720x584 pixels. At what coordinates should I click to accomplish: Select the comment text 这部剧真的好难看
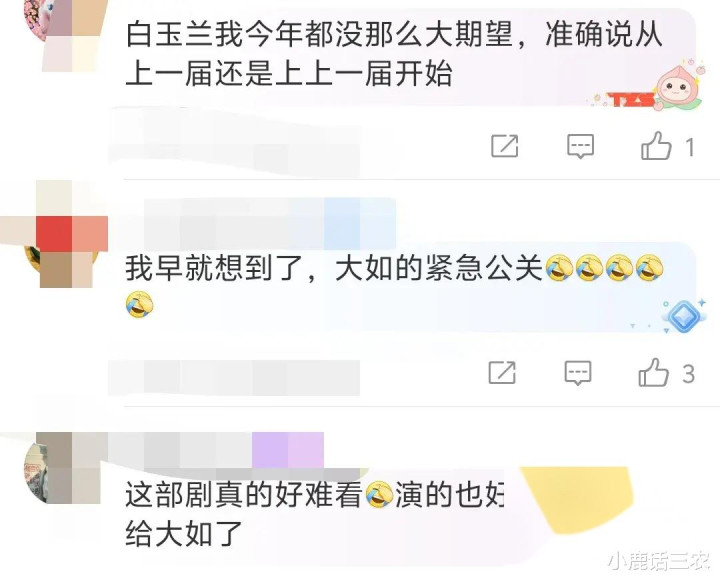pyautogui.click(x=244, y=495)
